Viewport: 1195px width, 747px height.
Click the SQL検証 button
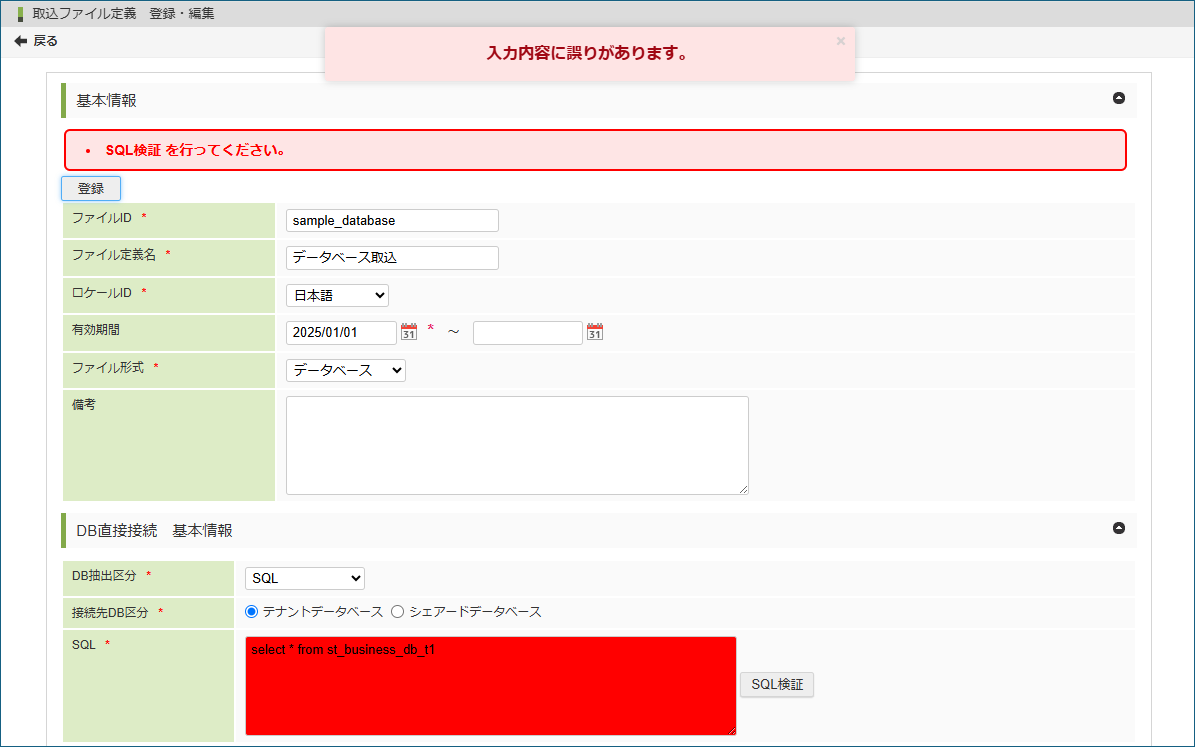pos(777,684)
